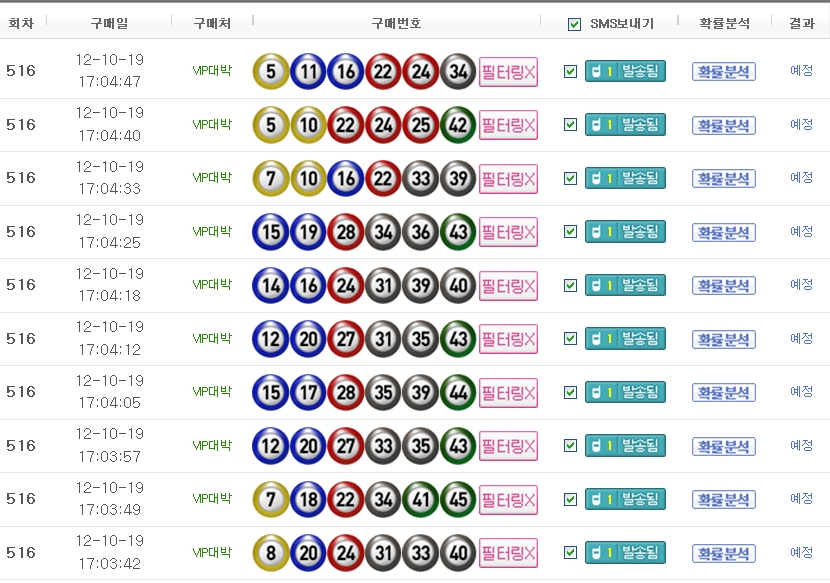Toggle the SMS checkbox for the 17:03:42 row
The width and height of the screenshot is (830, 583).
570,552
